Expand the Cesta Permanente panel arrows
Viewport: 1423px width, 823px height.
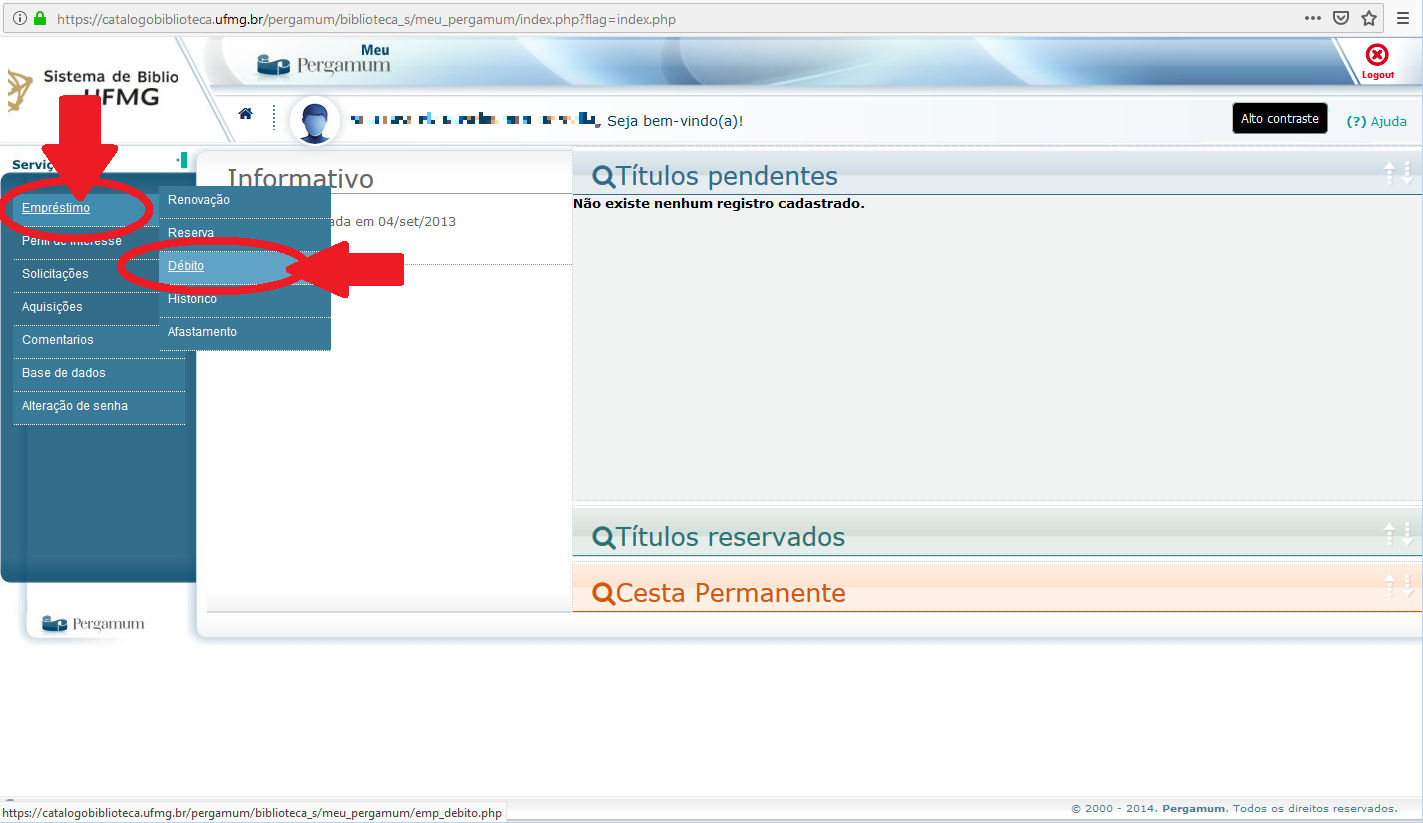pyautogui.click(x=1397, y=586)
